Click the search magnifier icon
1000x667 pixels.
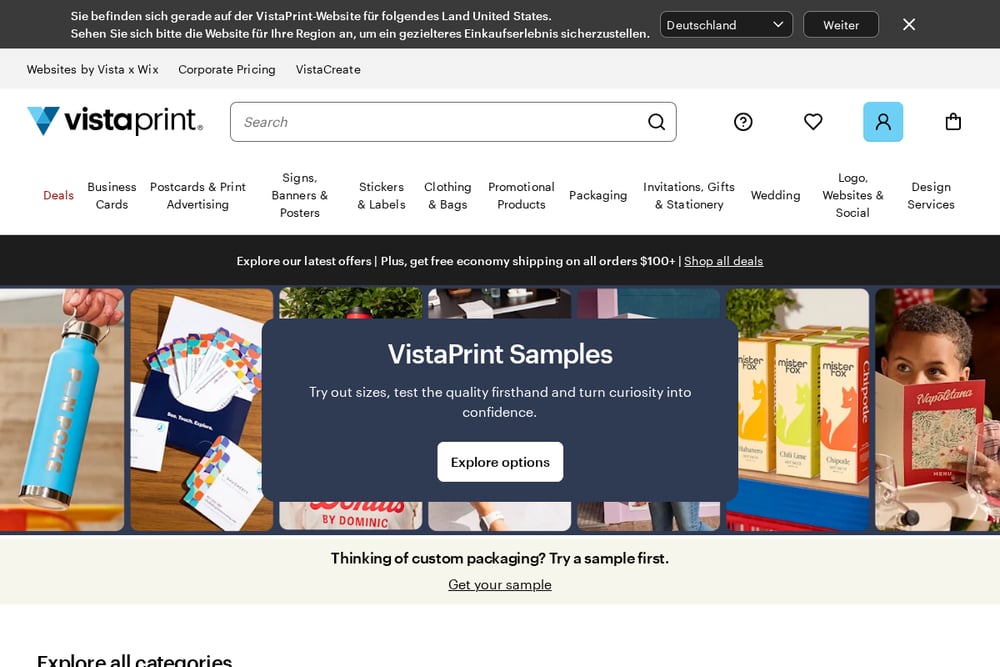(656, 122)
